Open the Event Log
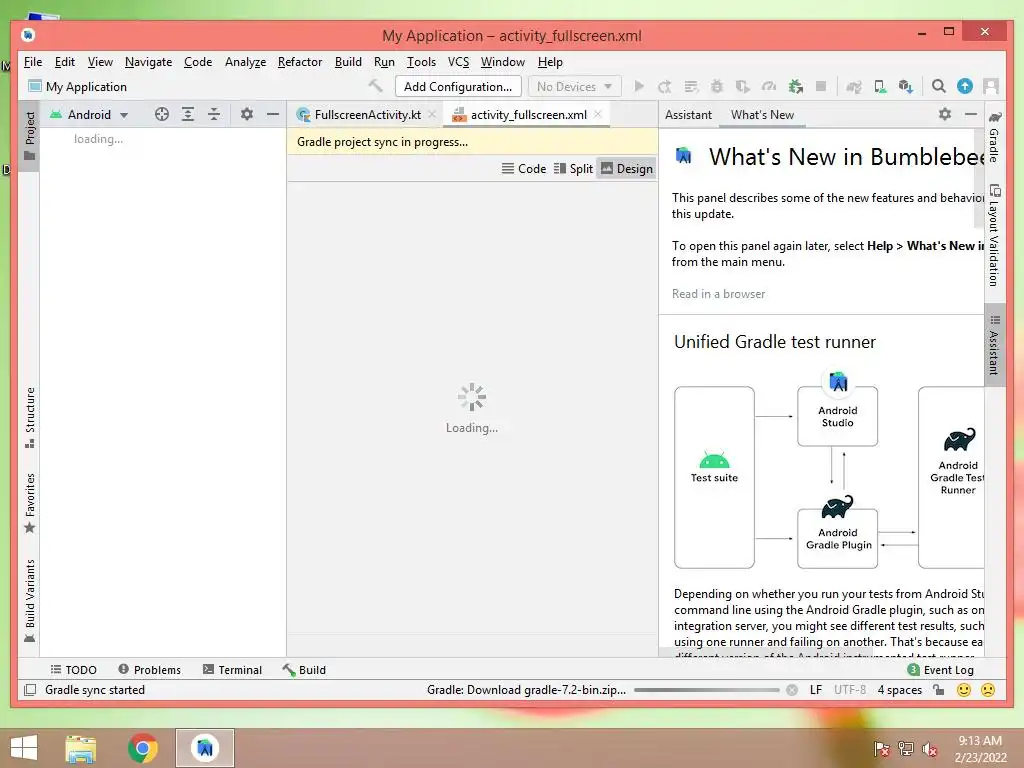 [x=940, y=669]
